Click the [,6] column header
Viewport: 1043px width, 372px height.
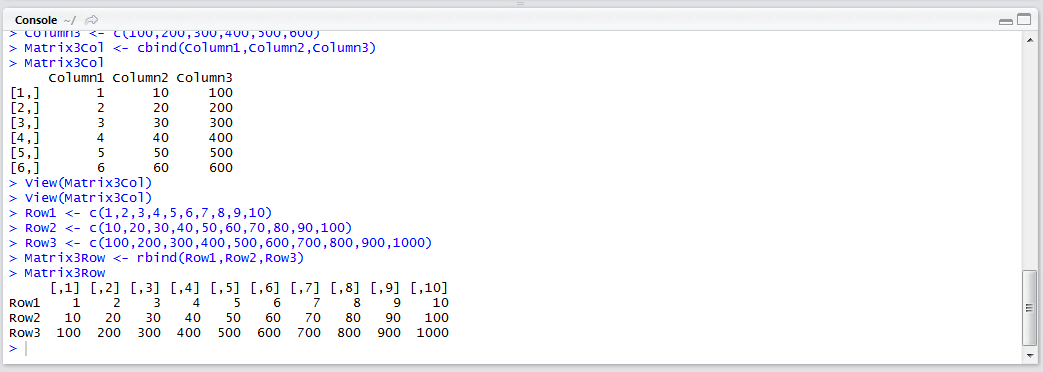[x=265, y=288]
